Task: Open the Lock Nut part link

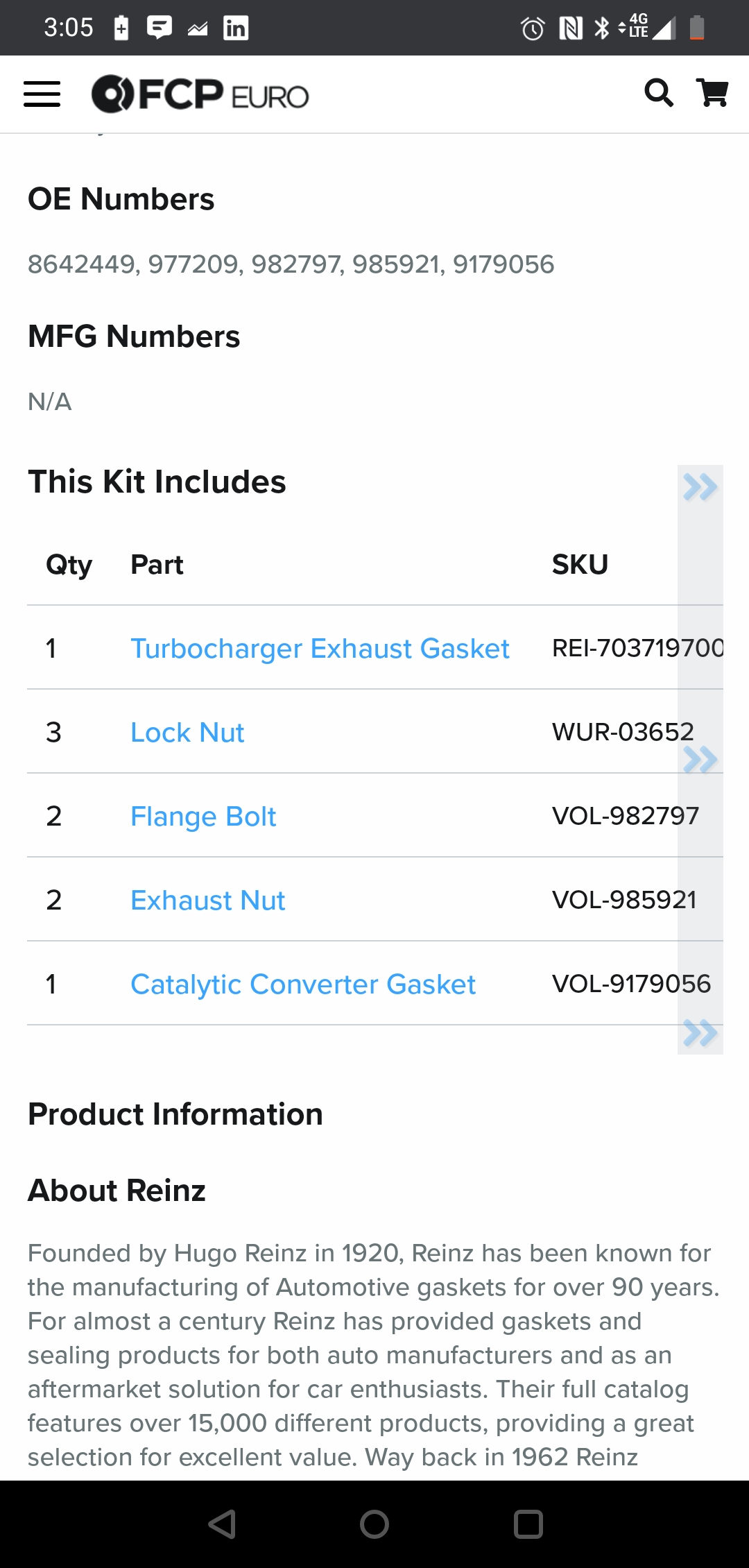Action: [x=187, y=733]
